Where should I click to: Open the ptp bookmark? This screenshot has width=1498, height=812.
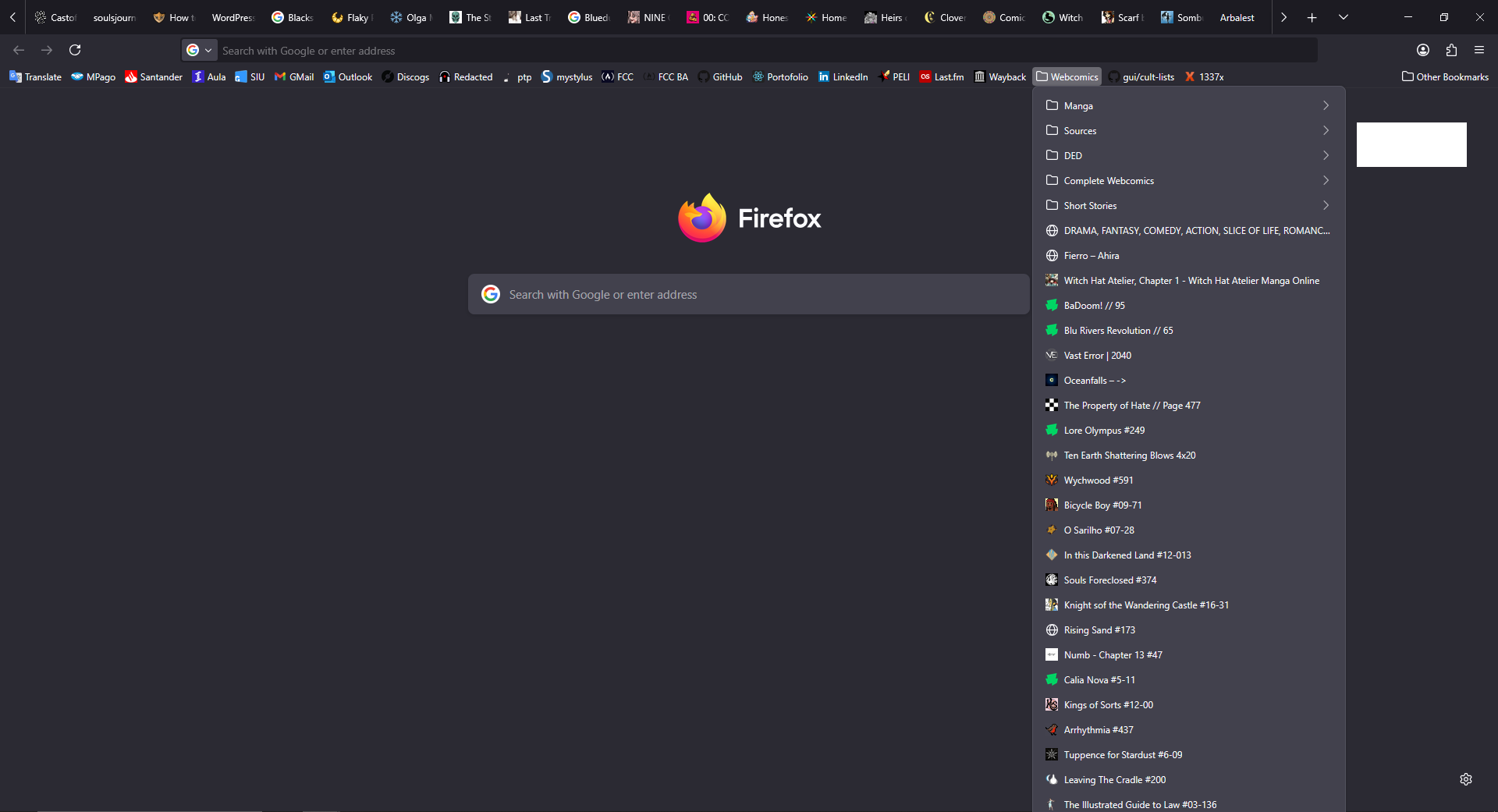(517, 76)
